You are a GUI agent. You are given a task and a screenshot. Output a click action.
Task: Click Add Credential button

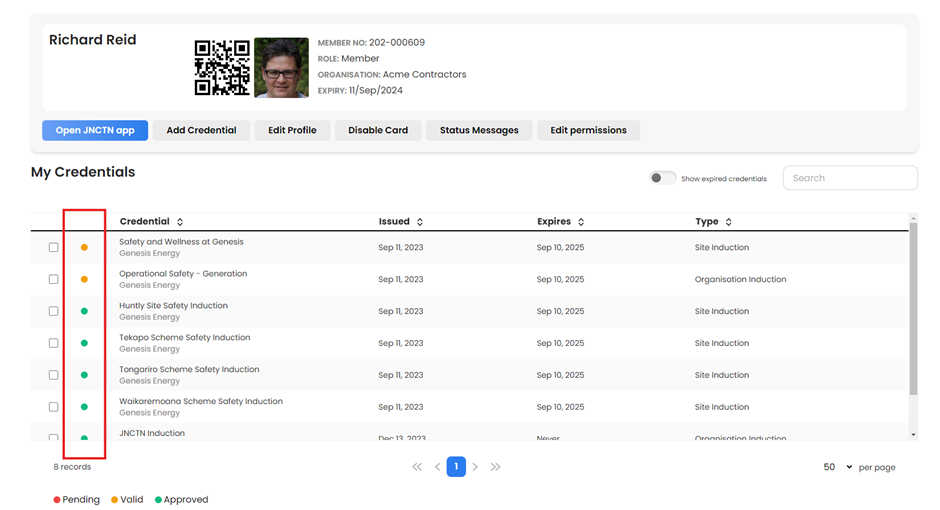201,130
